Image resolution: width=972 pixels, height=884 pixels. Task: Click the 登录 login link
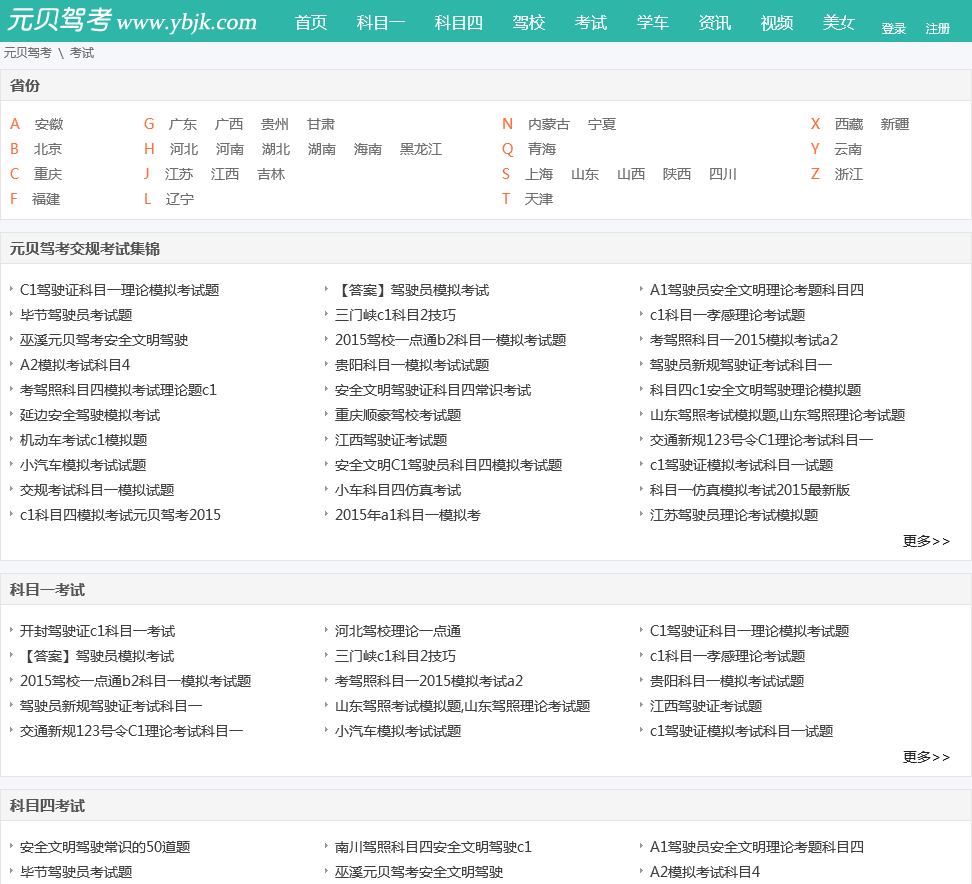point(894,29)
